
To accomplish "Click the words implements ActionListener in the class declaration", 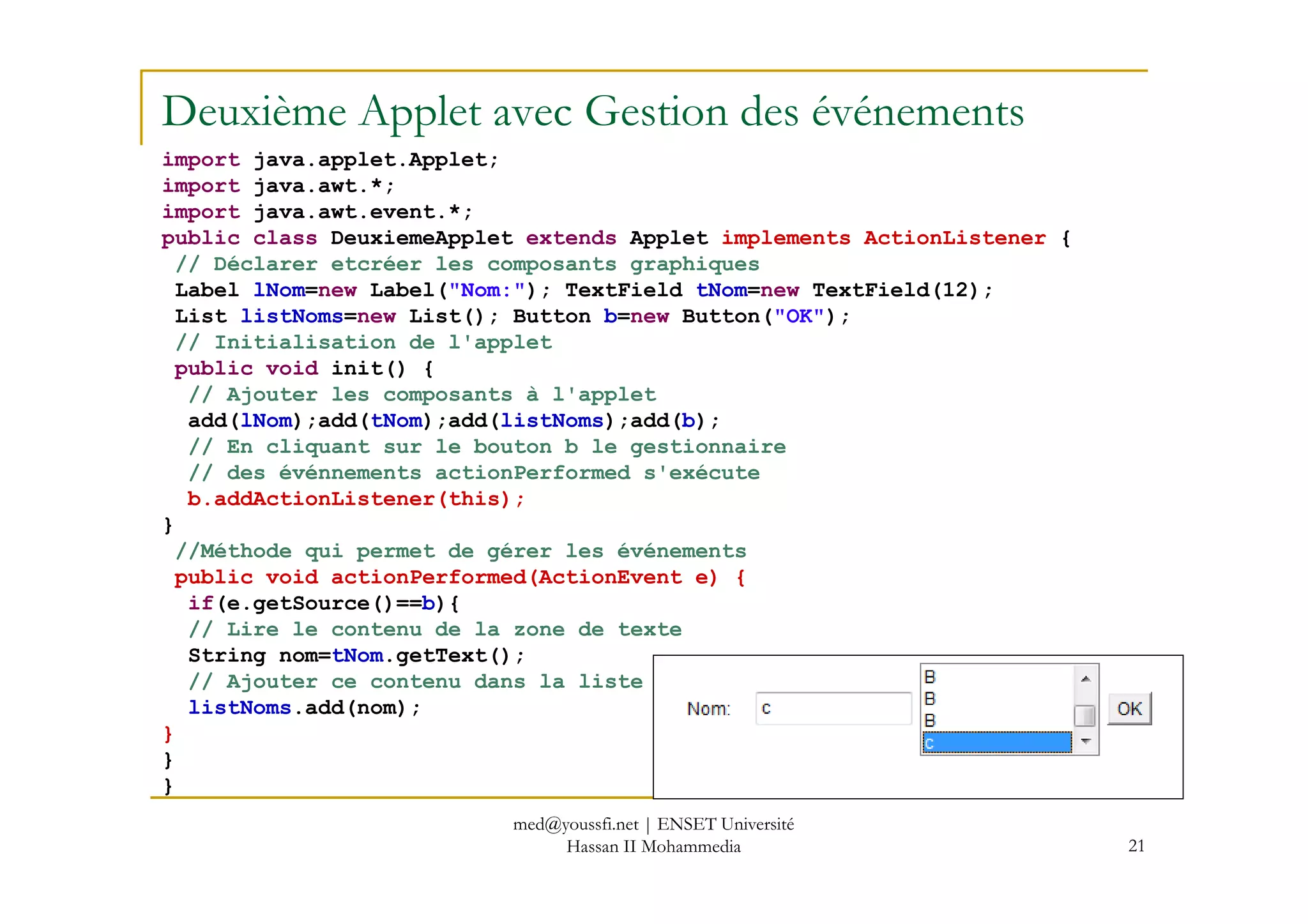I will pyautogui.click(x=884, y=238).
